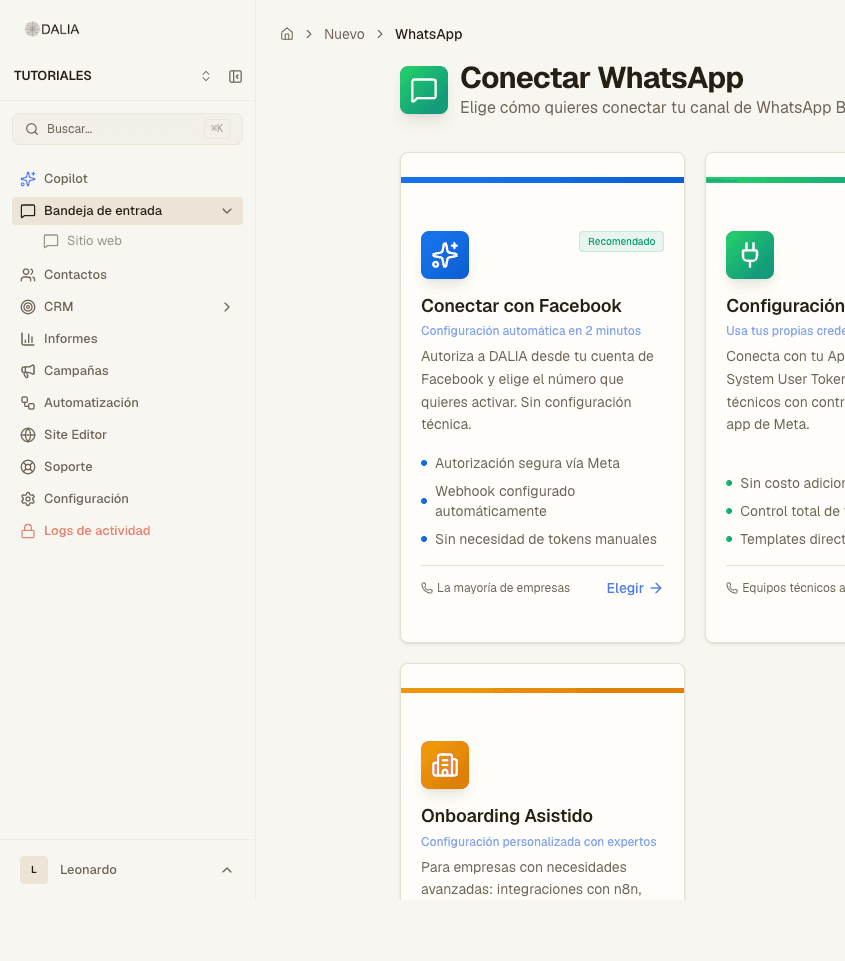This screenshot has height=961, width=845.
Task: Click the DALIA logo
Action: 52,29
